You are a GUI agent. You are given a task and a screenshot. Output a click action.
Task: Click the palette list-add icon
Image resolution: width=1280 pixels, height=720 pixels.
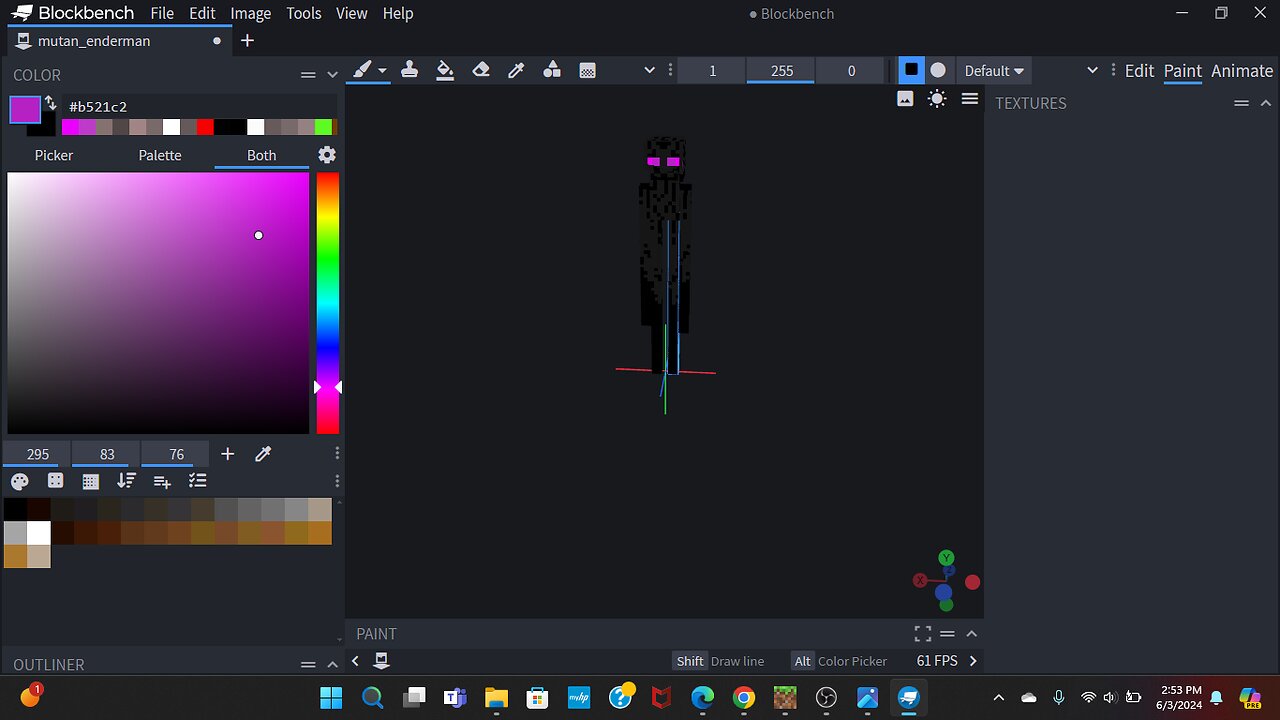coord(162,481)
